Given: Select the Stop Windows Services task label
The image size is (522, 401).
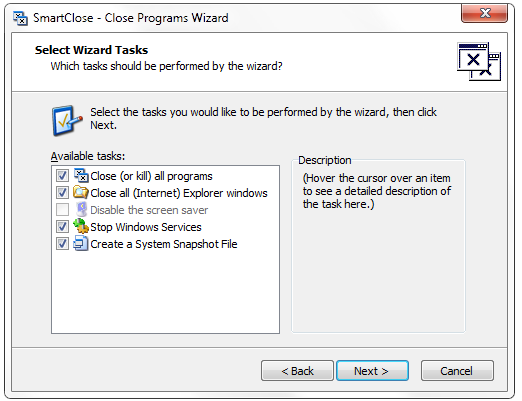Looking at the screenshot, I should click(146, 227).
